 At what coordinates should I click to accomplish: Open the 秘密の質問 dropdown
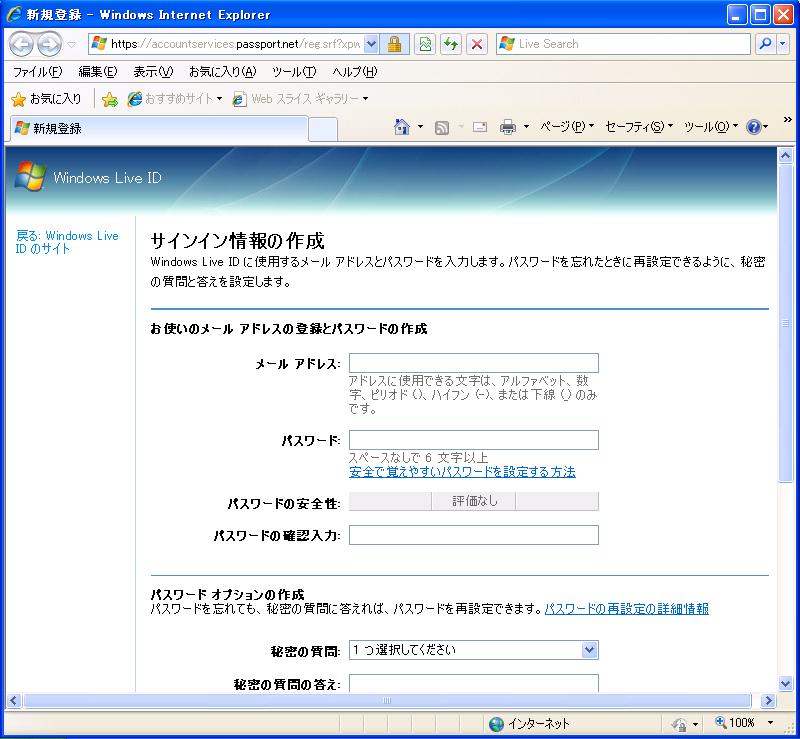473,650
